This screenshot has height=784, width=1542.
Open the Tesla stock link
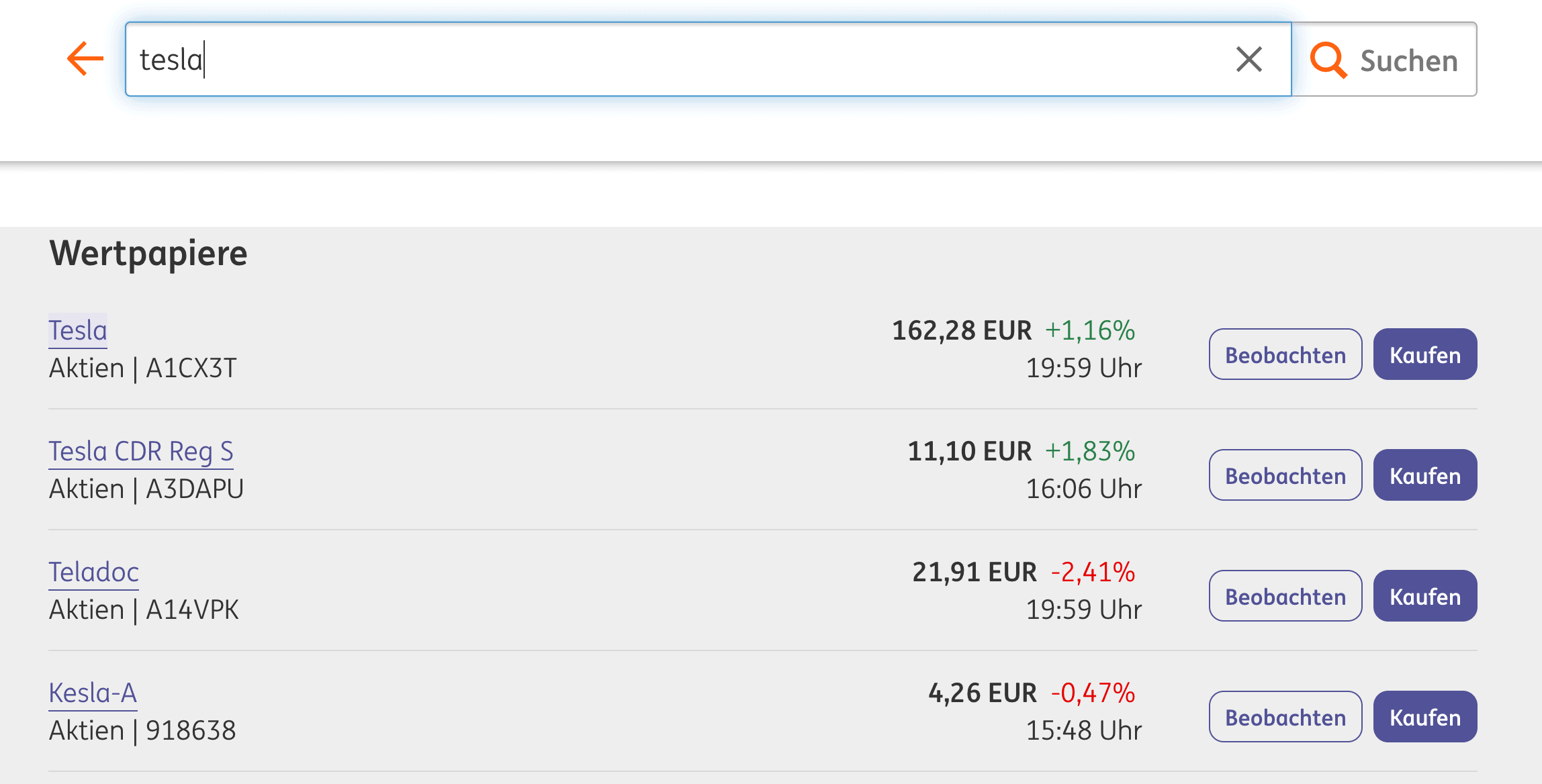coord(78,330)
